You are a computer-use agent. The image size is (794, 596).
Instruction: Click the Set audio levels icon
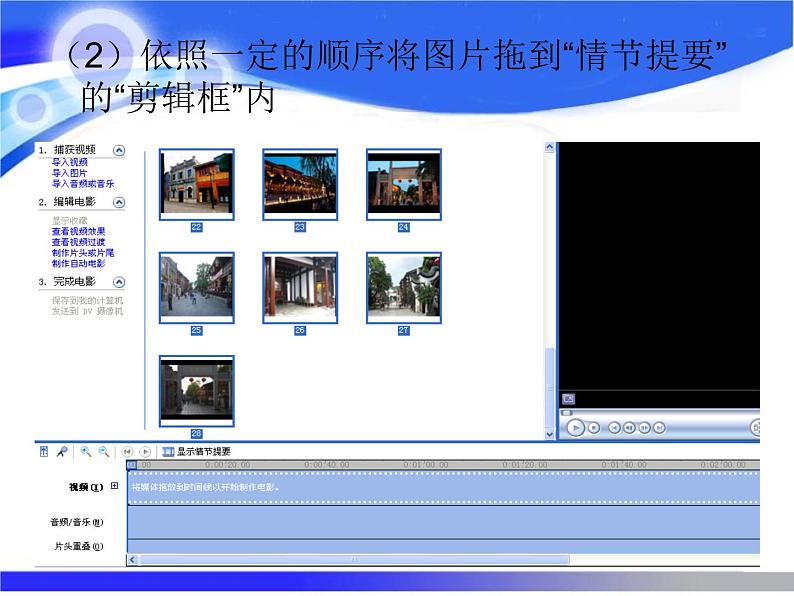coord(44,451)
